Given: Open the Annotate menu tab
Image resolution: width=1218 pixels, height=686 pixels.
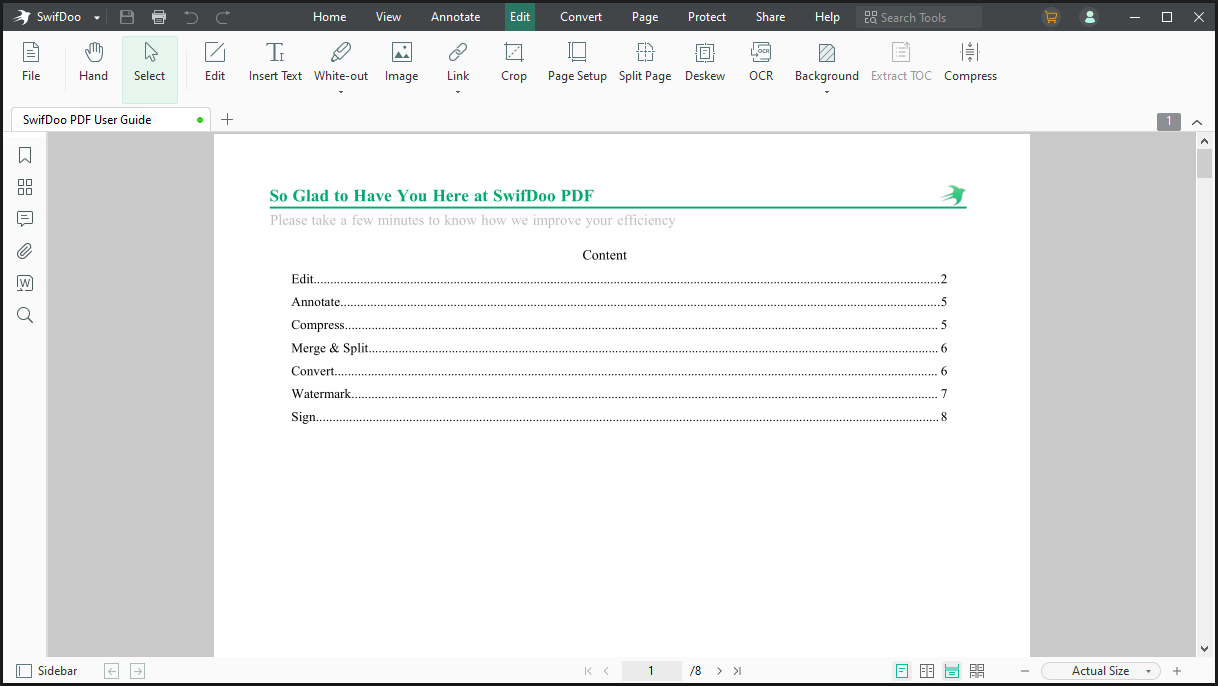Looking at the screenshot, I should pyautogui.click(x=456, y=17).
